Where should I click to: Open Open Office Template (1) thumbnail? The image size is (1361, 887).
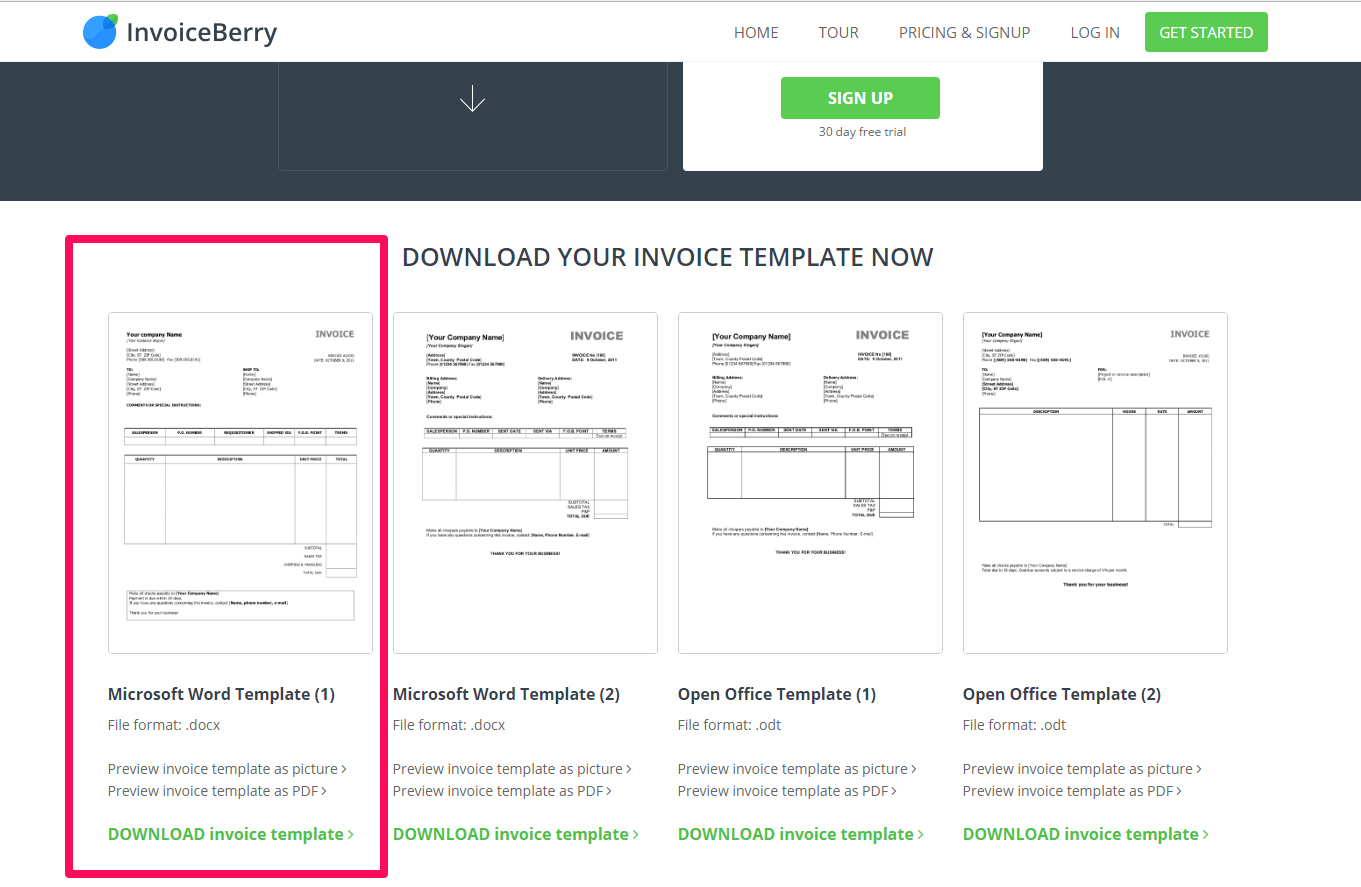click(x=810, y=483)
